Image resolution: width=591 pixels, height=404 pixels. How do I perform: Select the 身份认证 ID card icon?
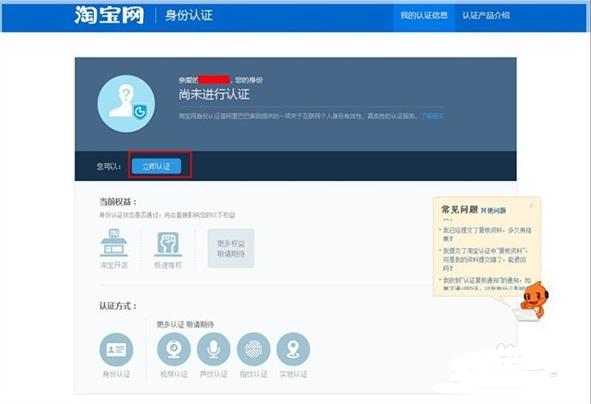116,349
